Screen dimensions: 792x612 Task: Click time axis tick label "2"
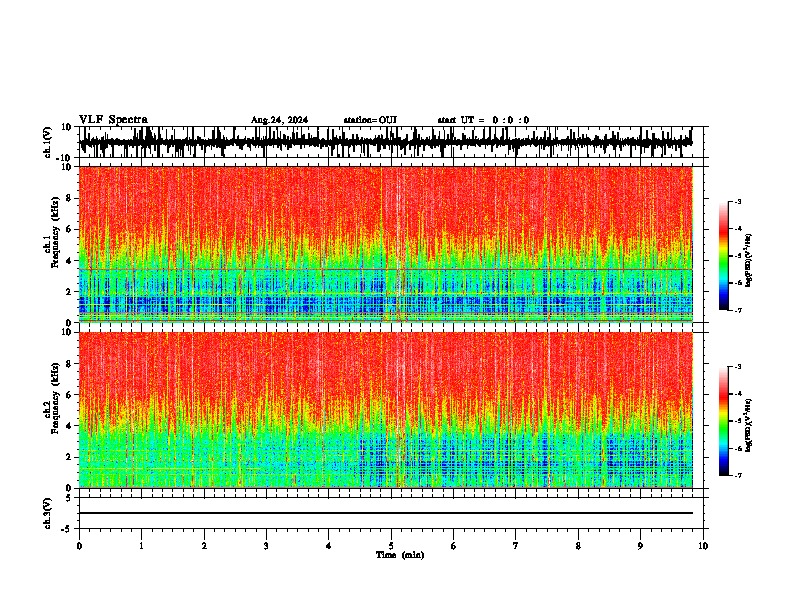pos(204,546)
